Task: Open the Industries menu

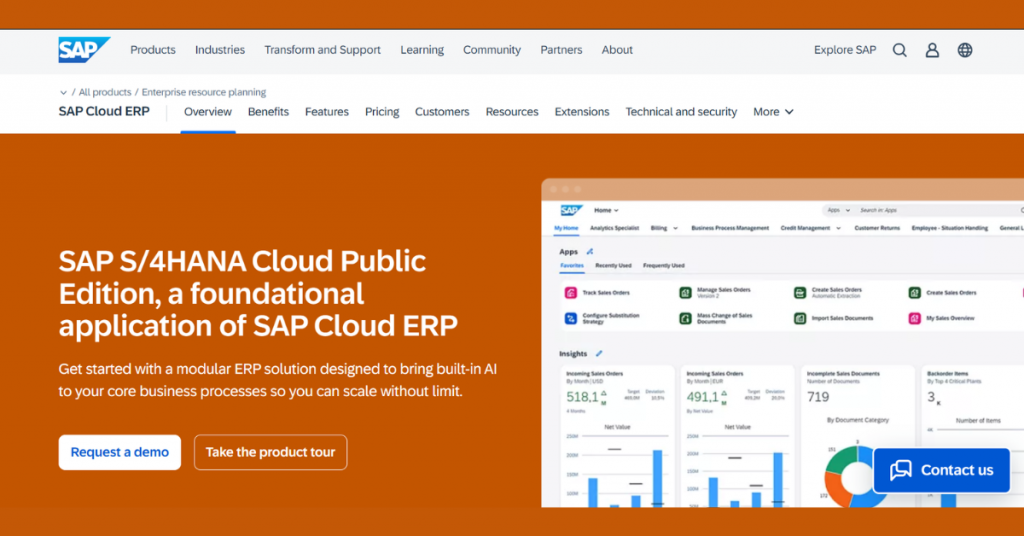Action: 219,50
